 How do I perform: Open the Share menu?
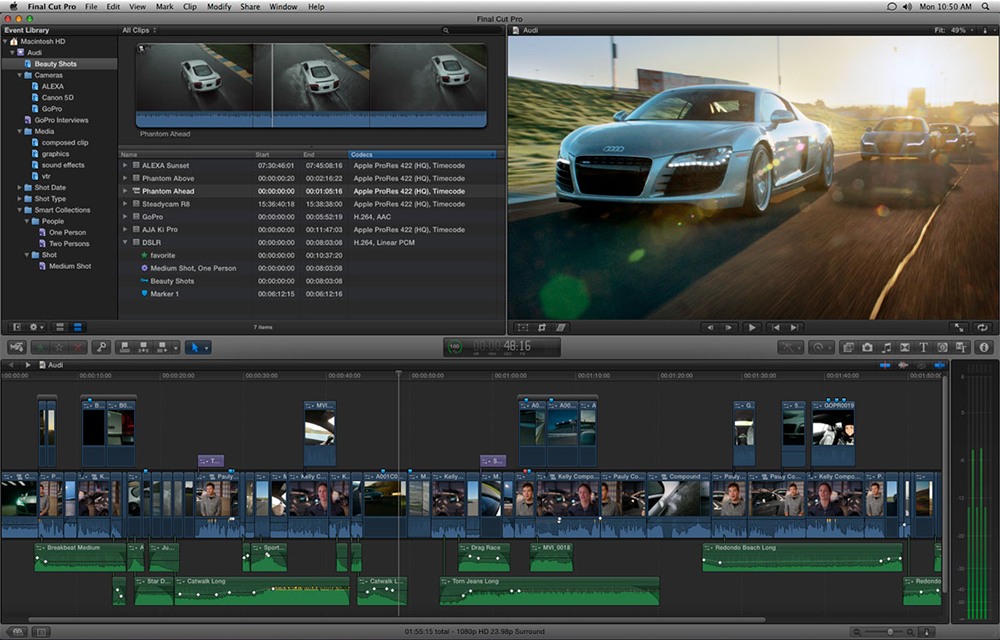250,7
